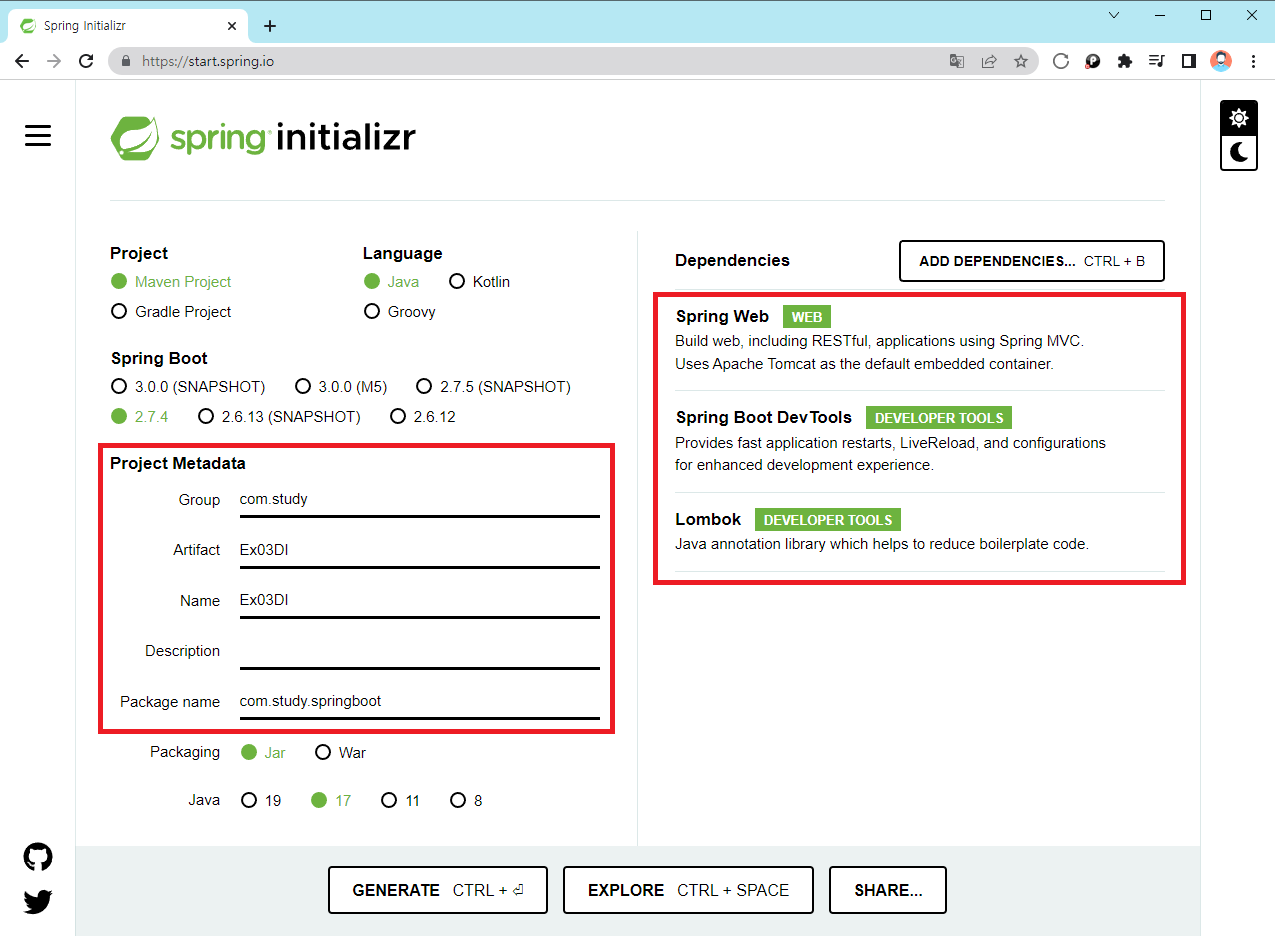Screen dimensions: 1275x936
Task: Open media control icon in toolbar
Action: (x=1156, y=61)
